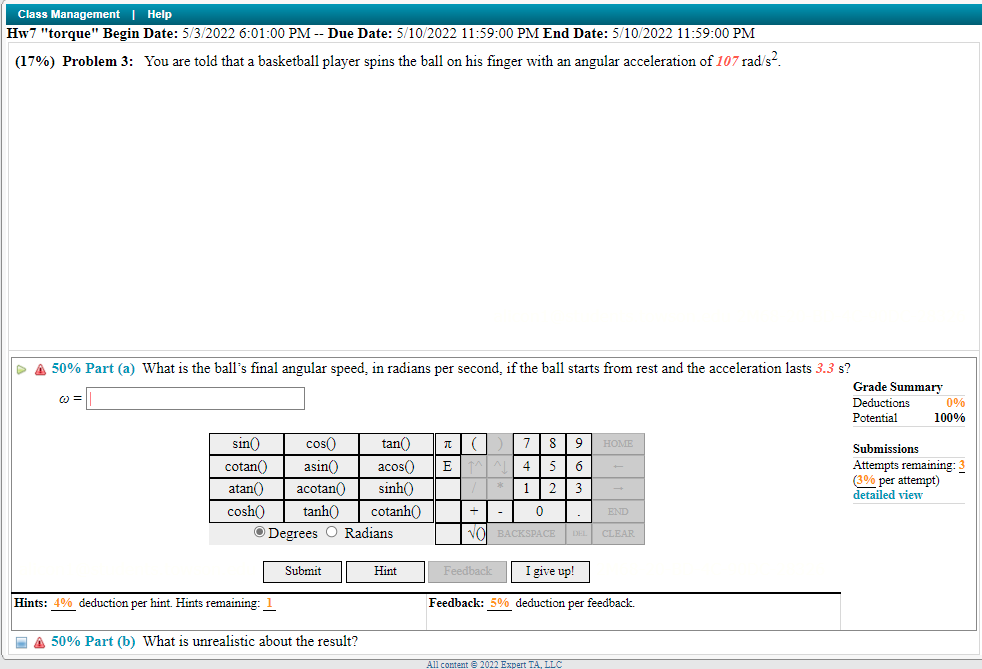
Task: Expand Part (a) with the green arrow
Action: 20,368
